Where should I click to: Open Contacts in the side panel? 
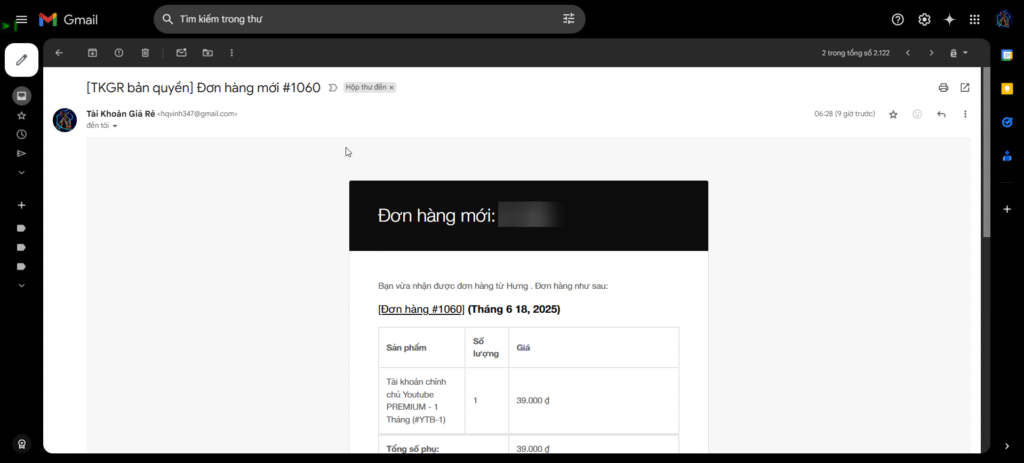click(x=1007, y=155)
